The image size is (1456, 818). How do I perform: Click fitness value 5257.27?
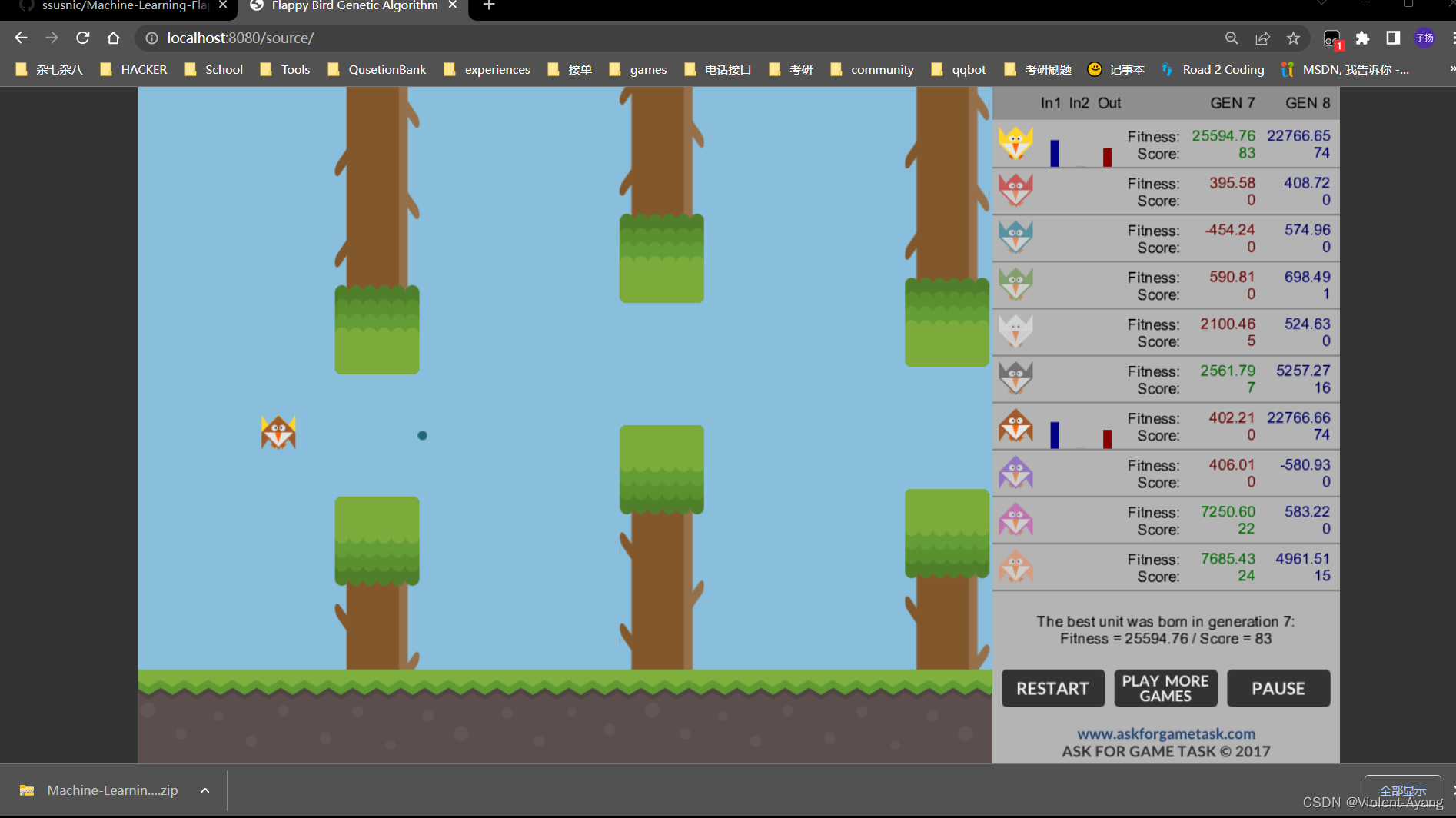1303,371
